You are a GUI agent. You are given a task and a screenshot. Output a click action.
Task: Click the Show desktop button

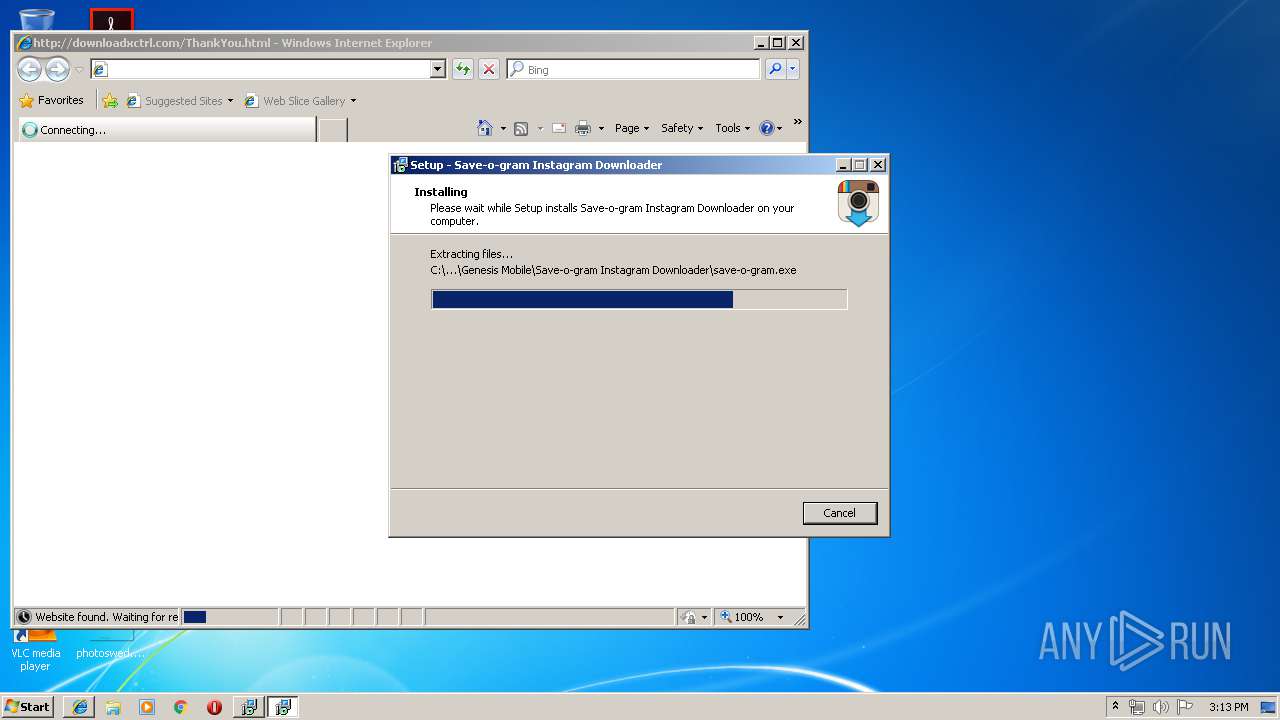point(1269,707)
